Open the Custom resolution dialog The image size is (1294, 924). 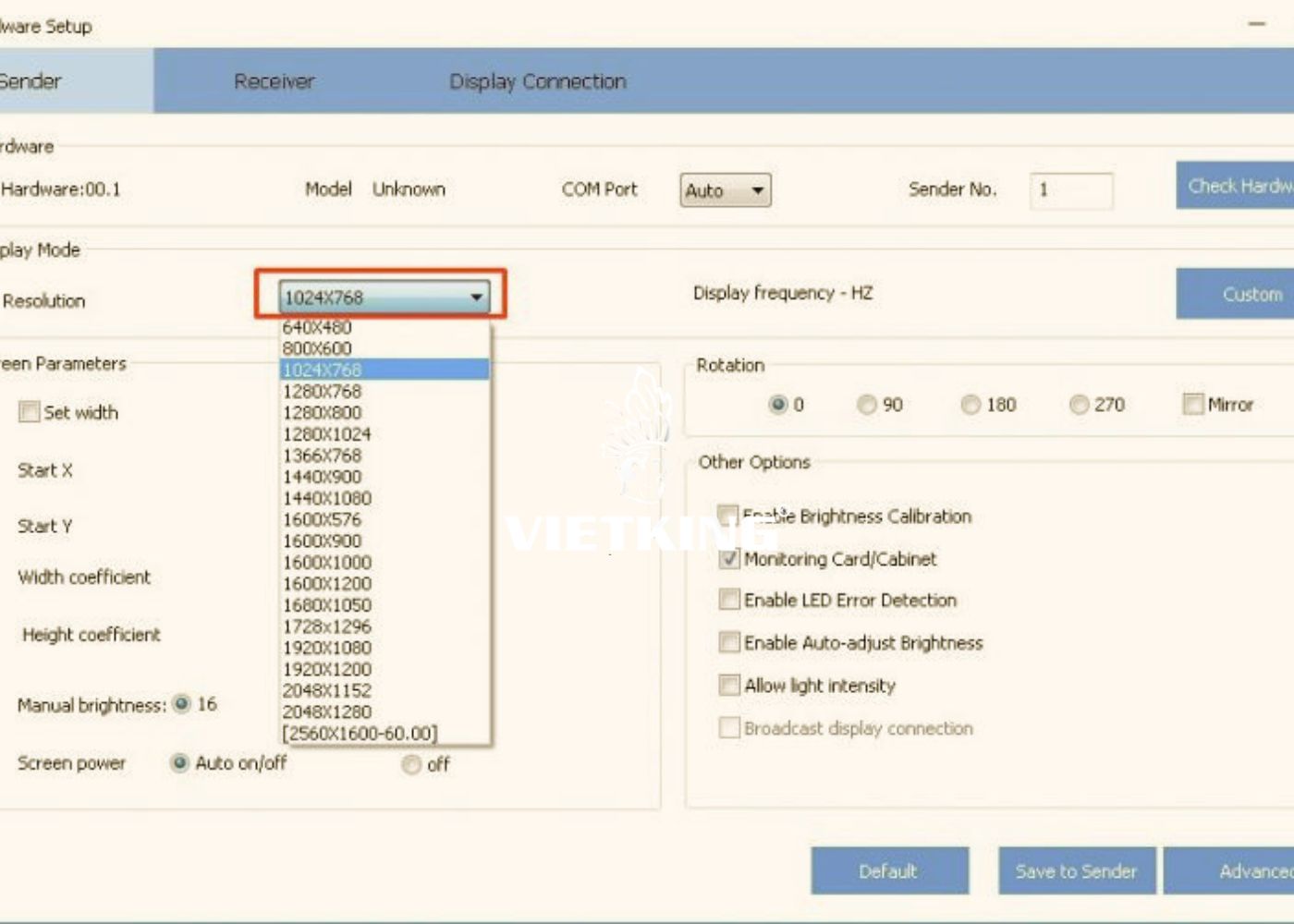[1251, 294]
